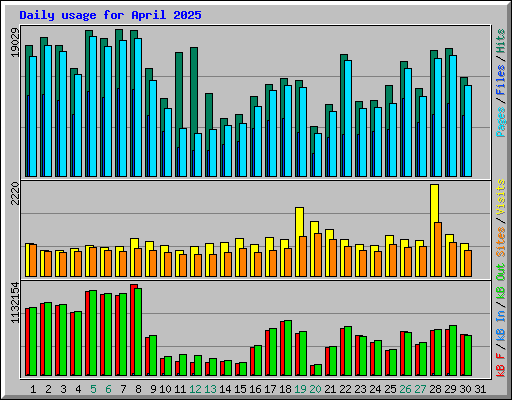Click the Hits legend label
This screenshot has width=512, height=400.
(501, 41)
